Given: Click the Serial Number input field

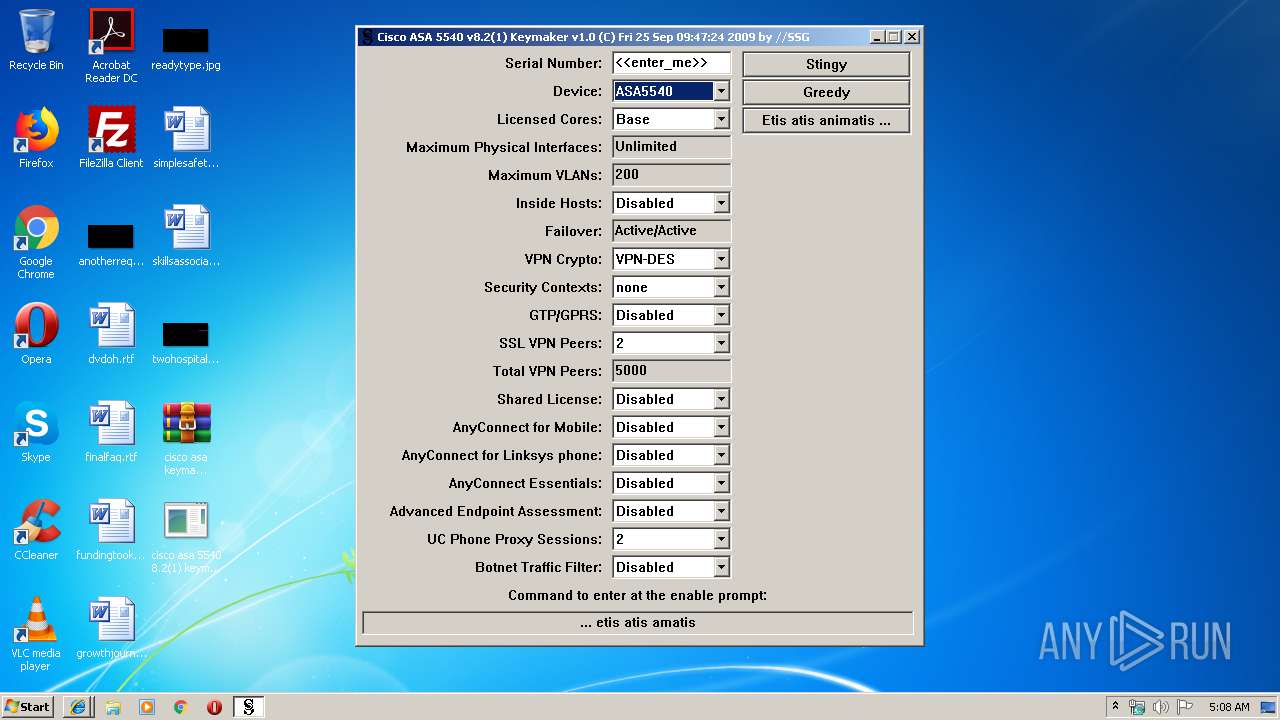Looking at the screenshot, I should coord(671,63).
